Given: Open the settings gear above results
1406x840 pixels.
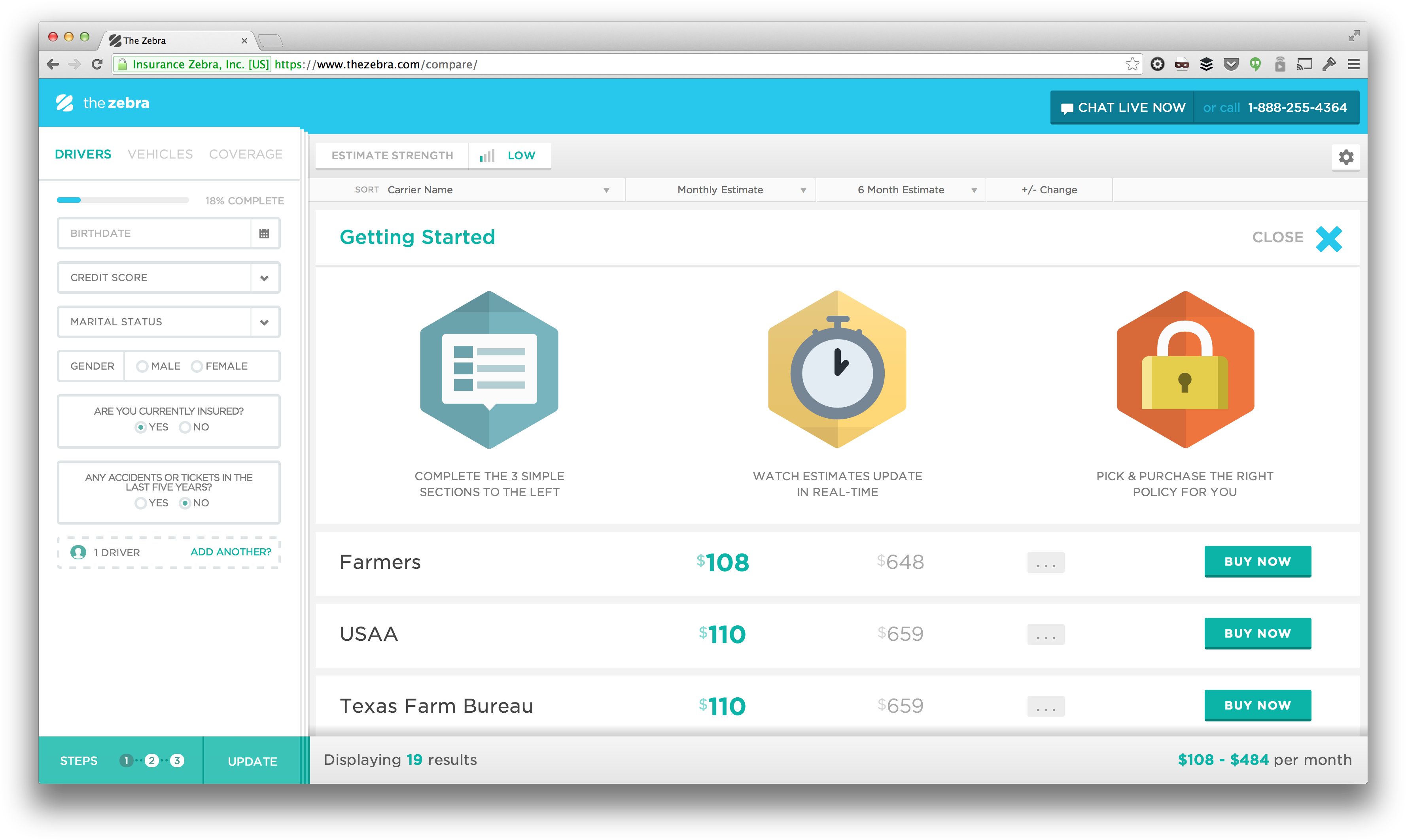Looking at the screenshot, I should (x=1345, y=157).
